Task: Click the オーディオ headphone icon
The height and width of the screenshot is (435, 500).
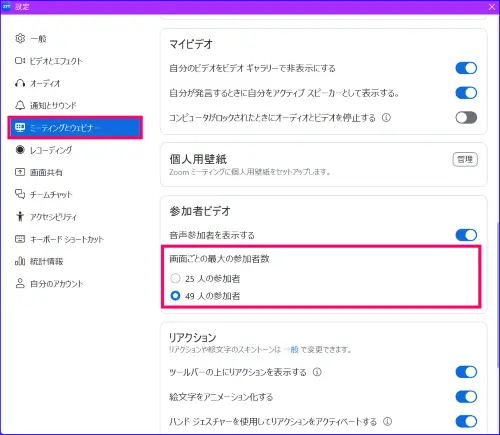Action: point(20,83)
